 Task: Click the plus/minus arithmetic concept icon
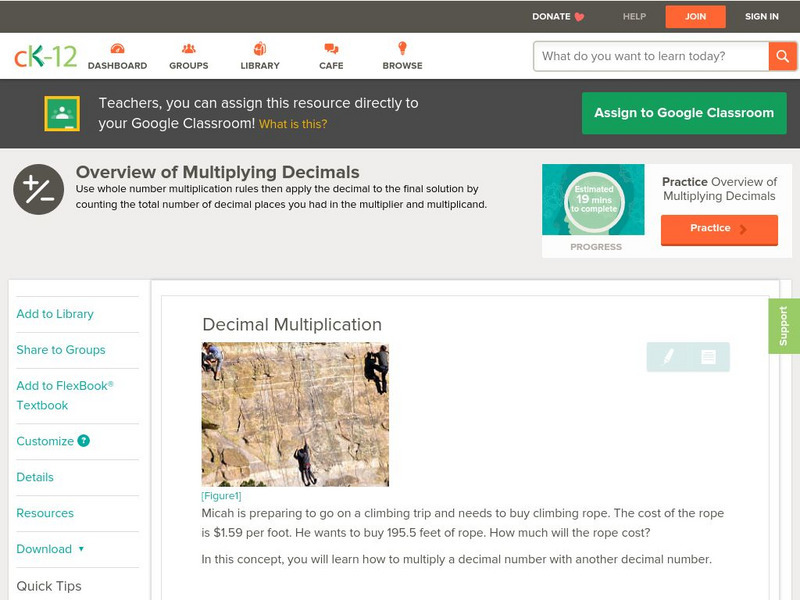coord(39,189)
